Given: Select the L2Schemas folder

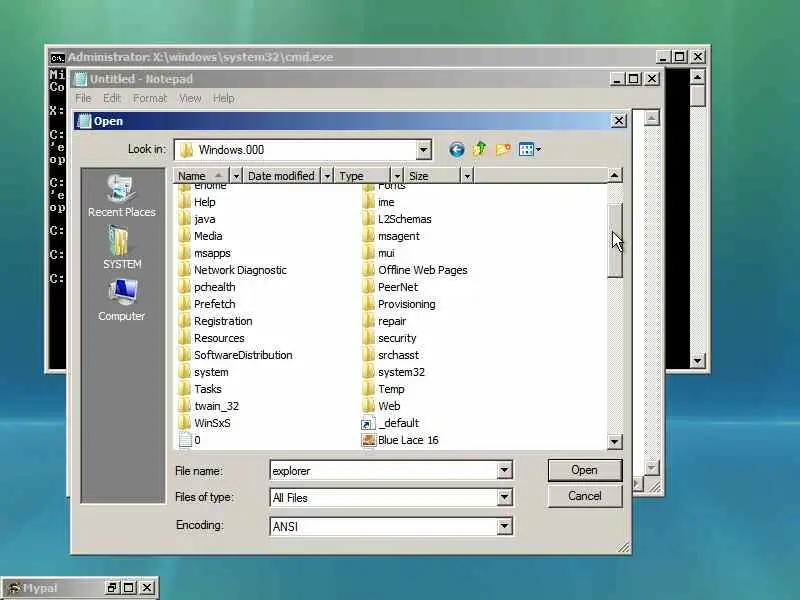Looking at the screenshot, I should click(397, 219).
